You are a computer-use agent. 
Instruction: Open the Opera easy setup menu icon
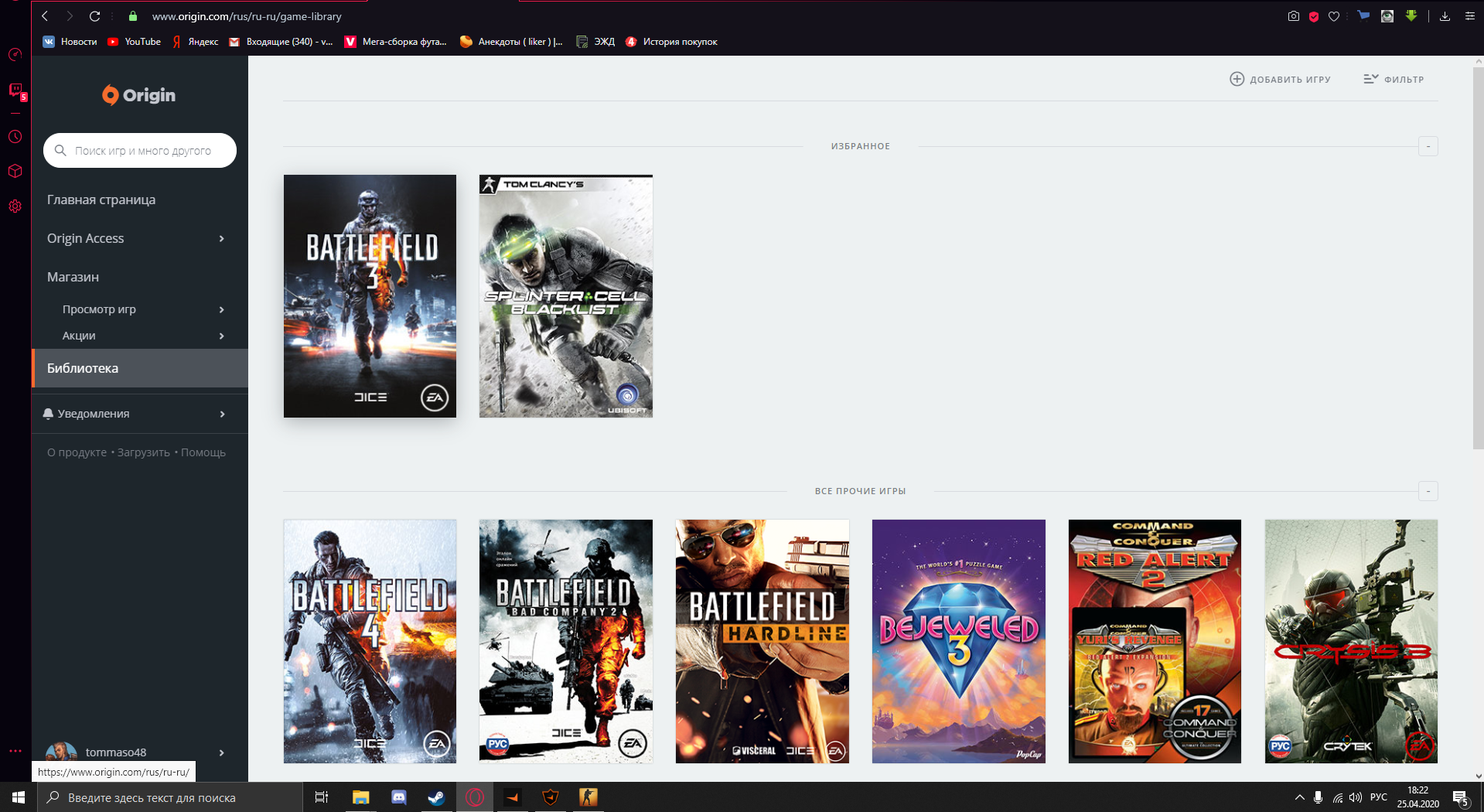(1469, 16)
